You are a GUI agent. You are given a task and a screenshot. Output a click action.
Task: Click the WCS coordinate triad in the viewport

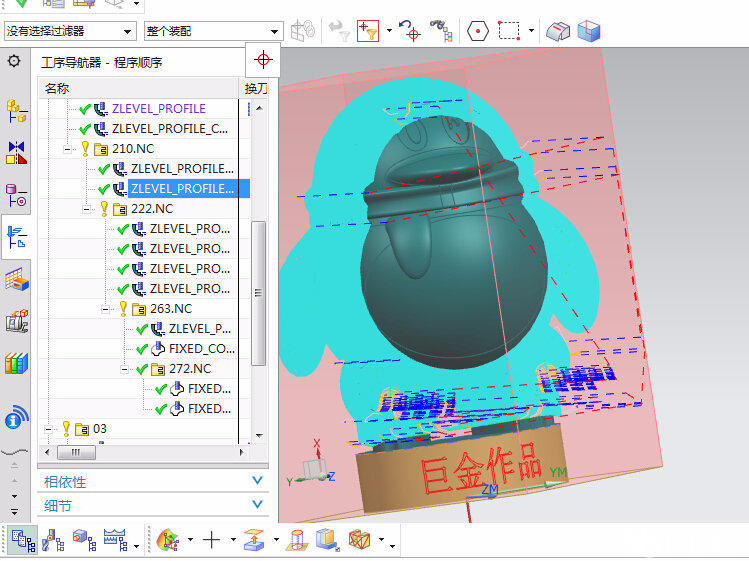313,465
